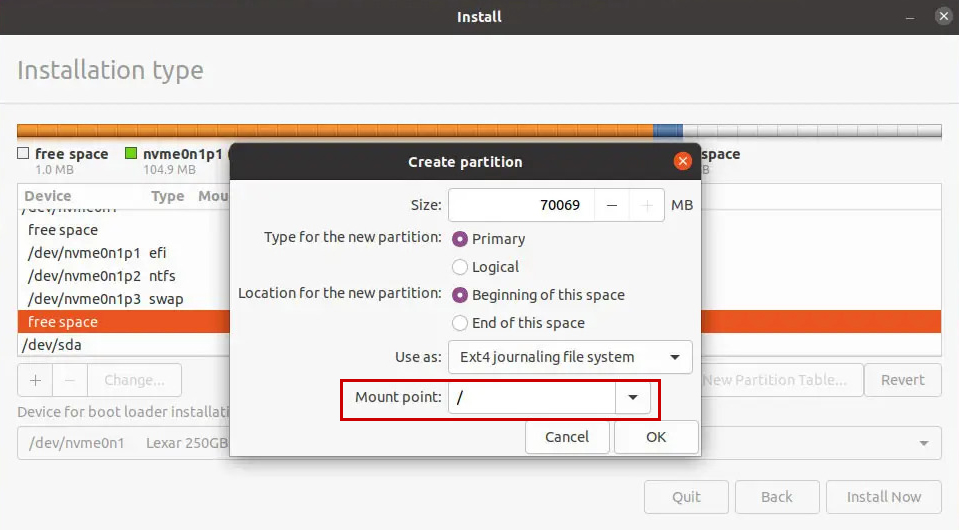Open boot loader device dropdown
The width and height of the screenshot is (959, 530).
(922, 442)
